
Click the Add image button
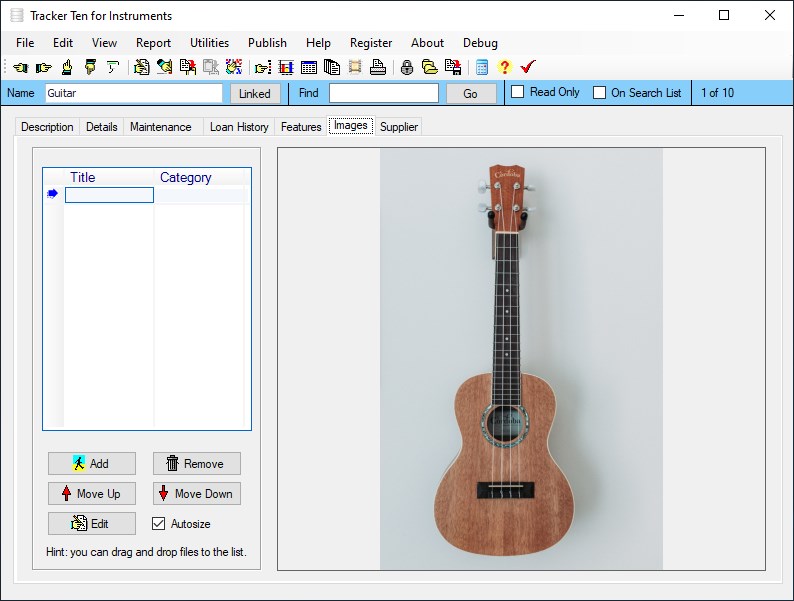coord(92,463)
